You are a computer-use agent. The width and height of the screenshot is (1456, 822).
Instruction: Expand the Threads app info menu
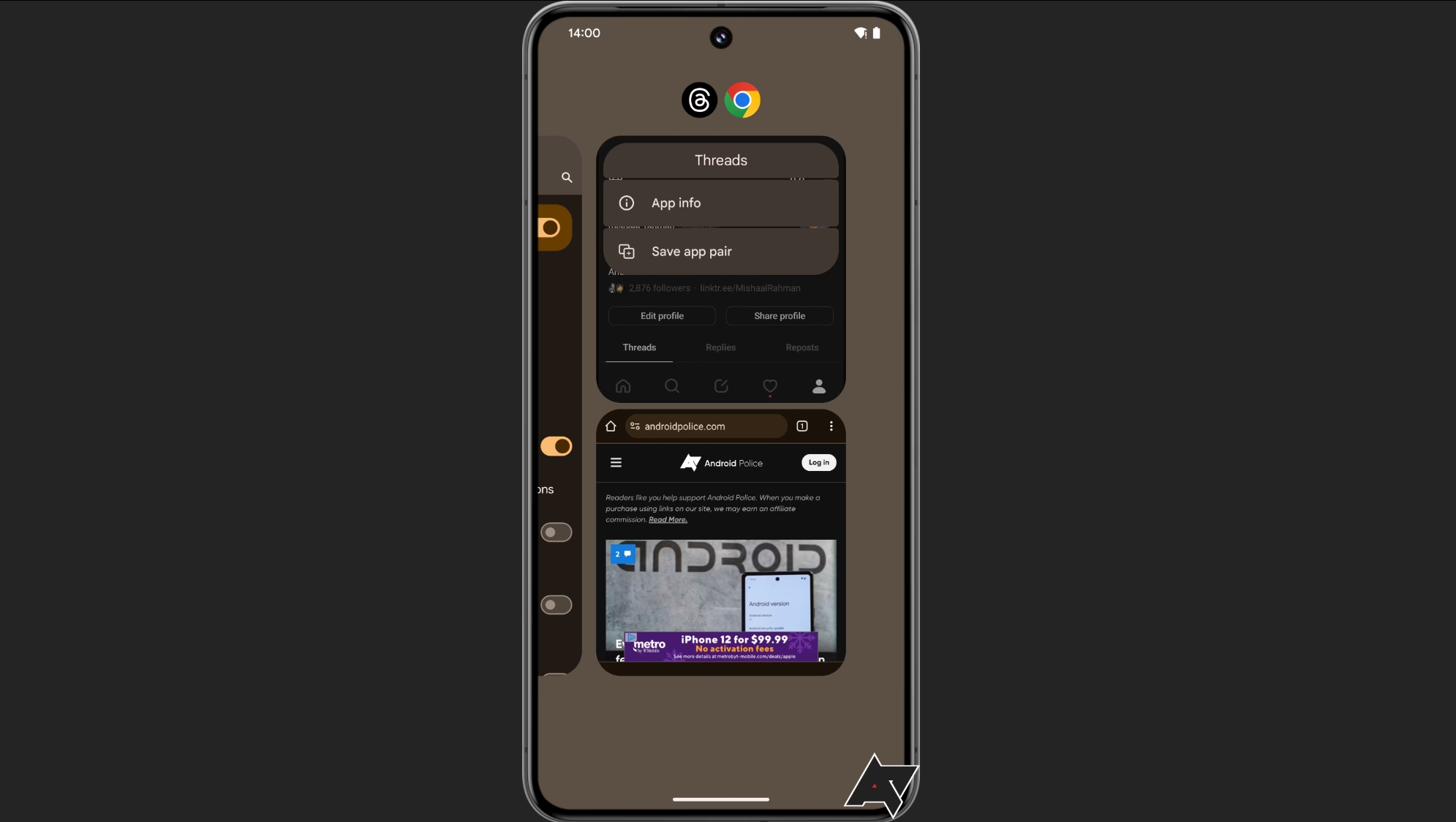click(720, 203)
